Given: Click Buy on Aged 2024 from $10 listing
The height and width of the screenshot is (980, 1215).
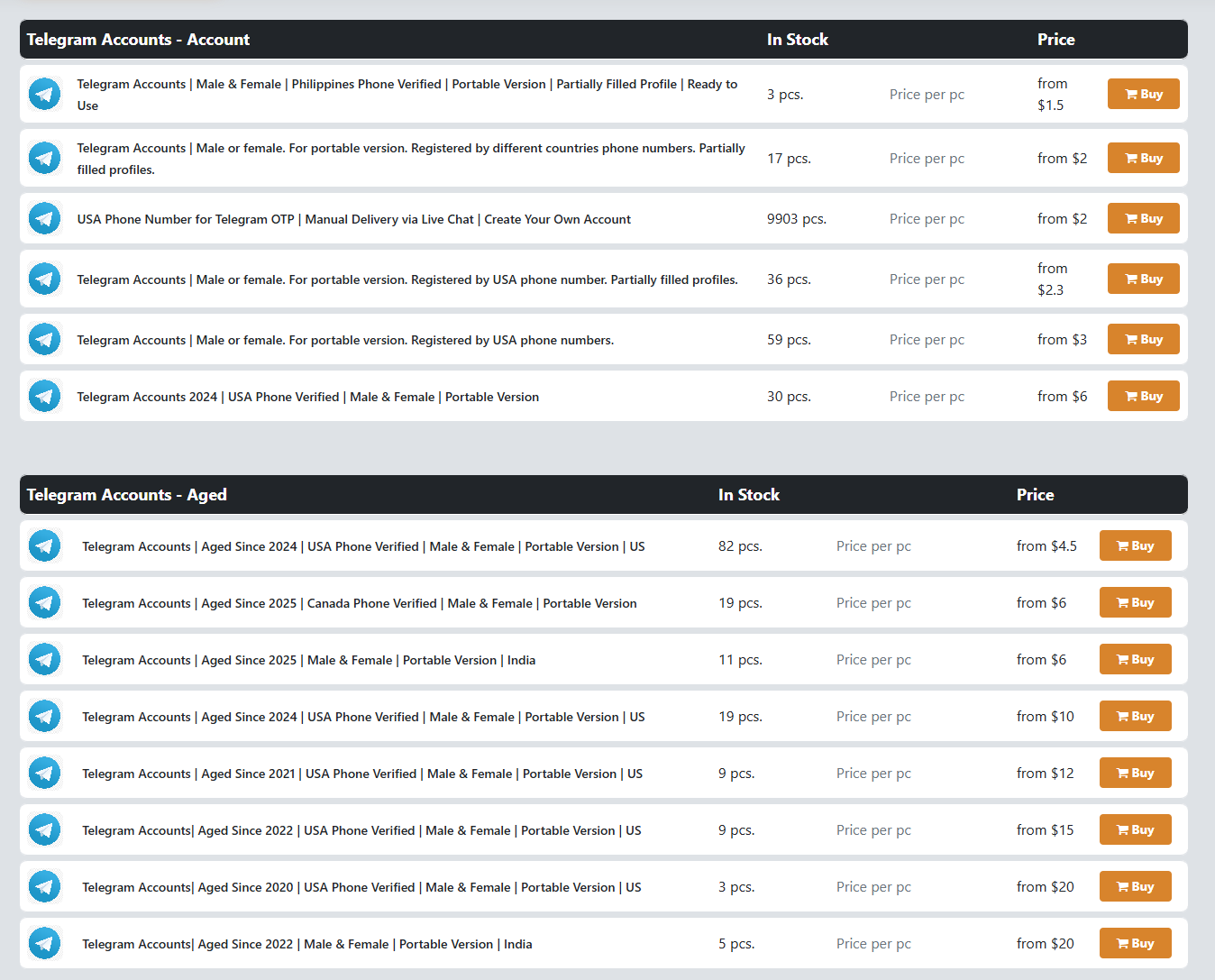Looking at the screenshot, I should click(1135, 716).
